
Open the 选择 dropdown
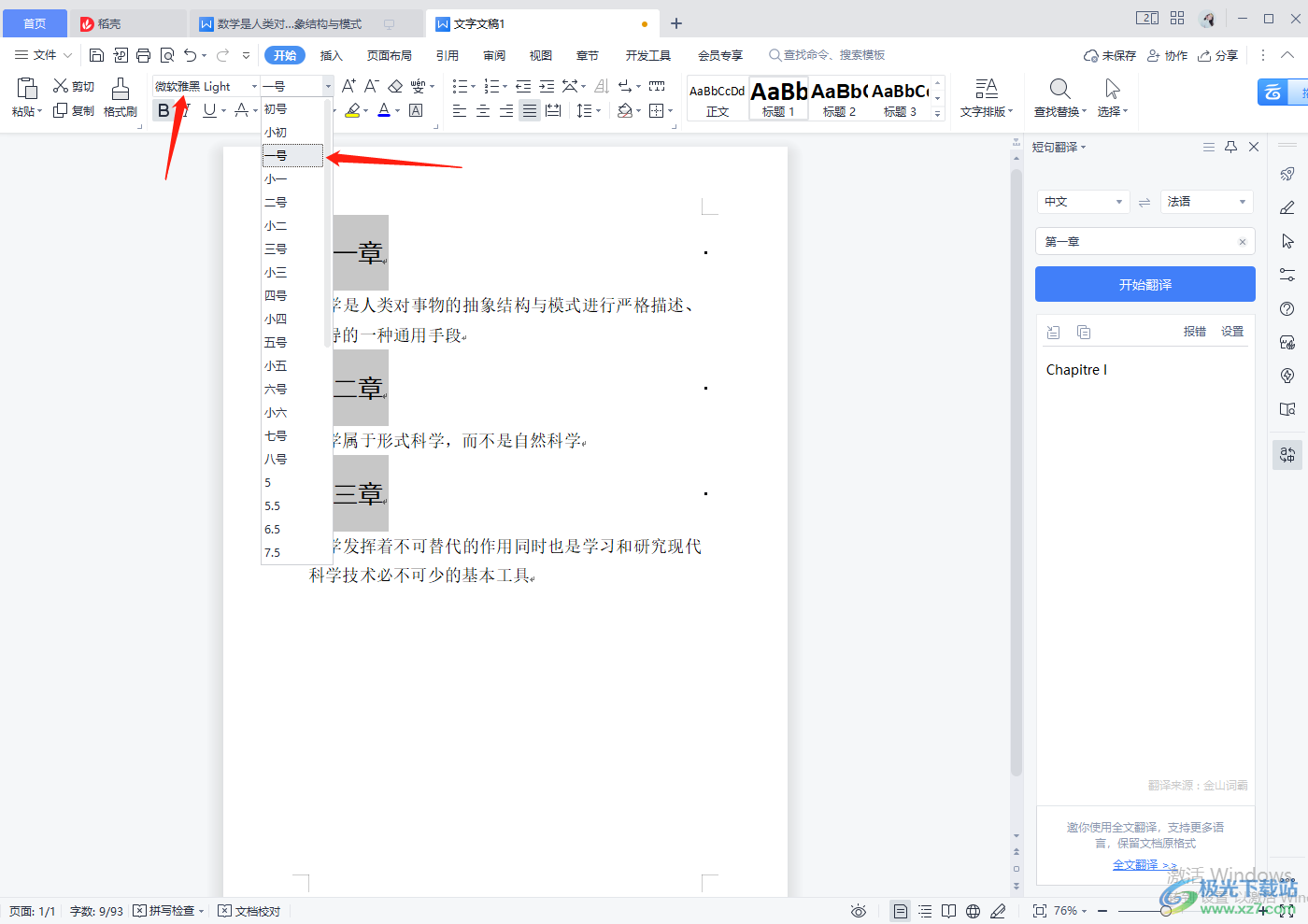(x=1112, y=98)
